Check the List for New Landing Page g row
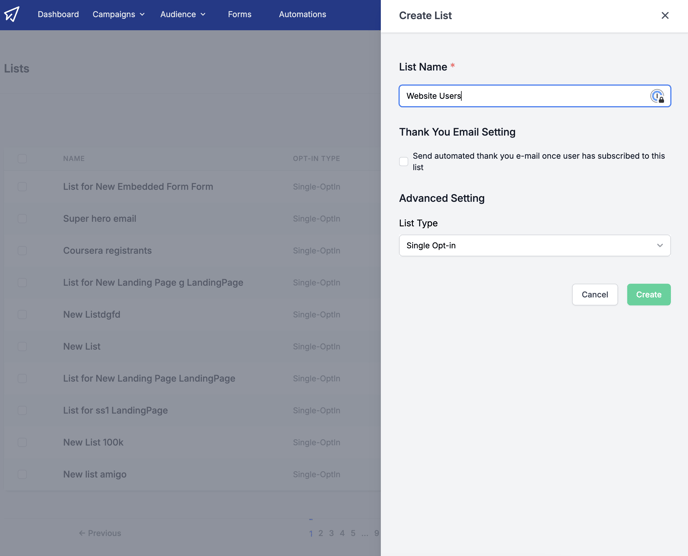Screen dimensions: 688x556 click(22, 283)
